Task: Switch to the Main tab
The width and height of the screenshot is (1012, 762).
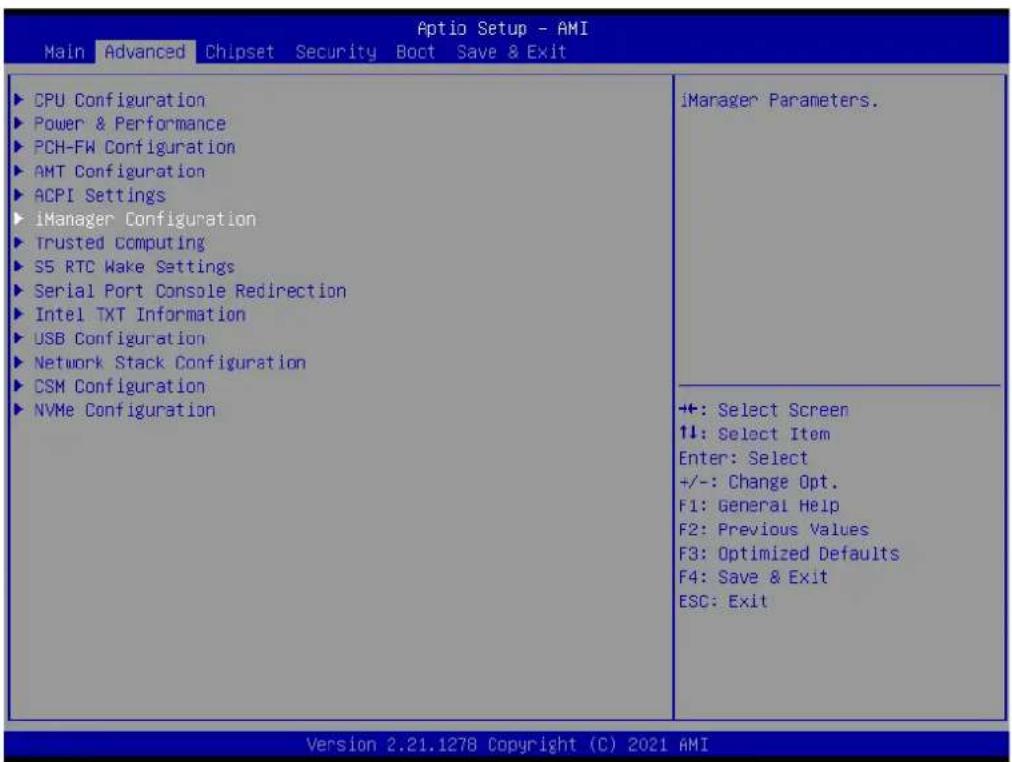Action: click(x=65, y=52)
